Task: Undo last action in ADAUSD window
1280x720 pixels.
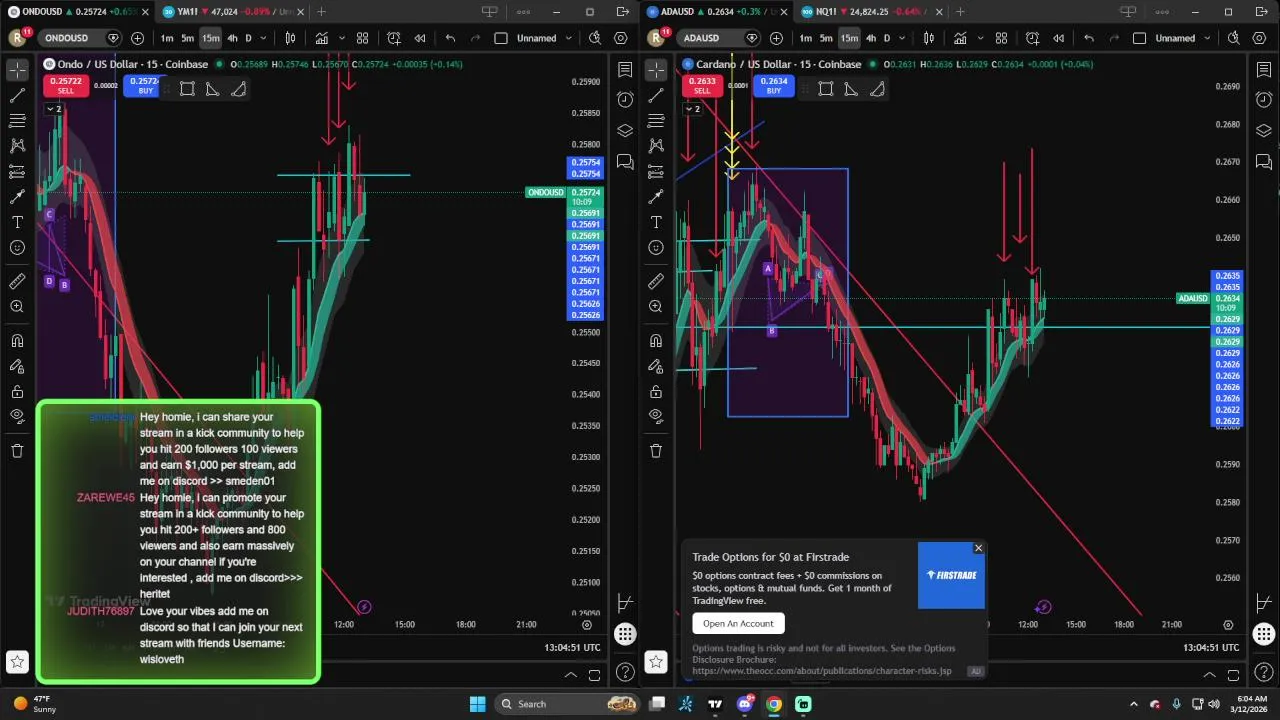Action: click(x=1089, y=38)
